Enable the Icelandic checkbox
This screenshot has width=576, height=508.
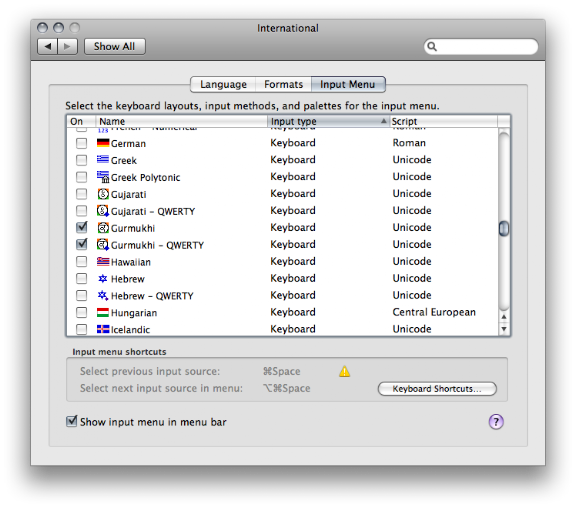click(x=81, y=329)
